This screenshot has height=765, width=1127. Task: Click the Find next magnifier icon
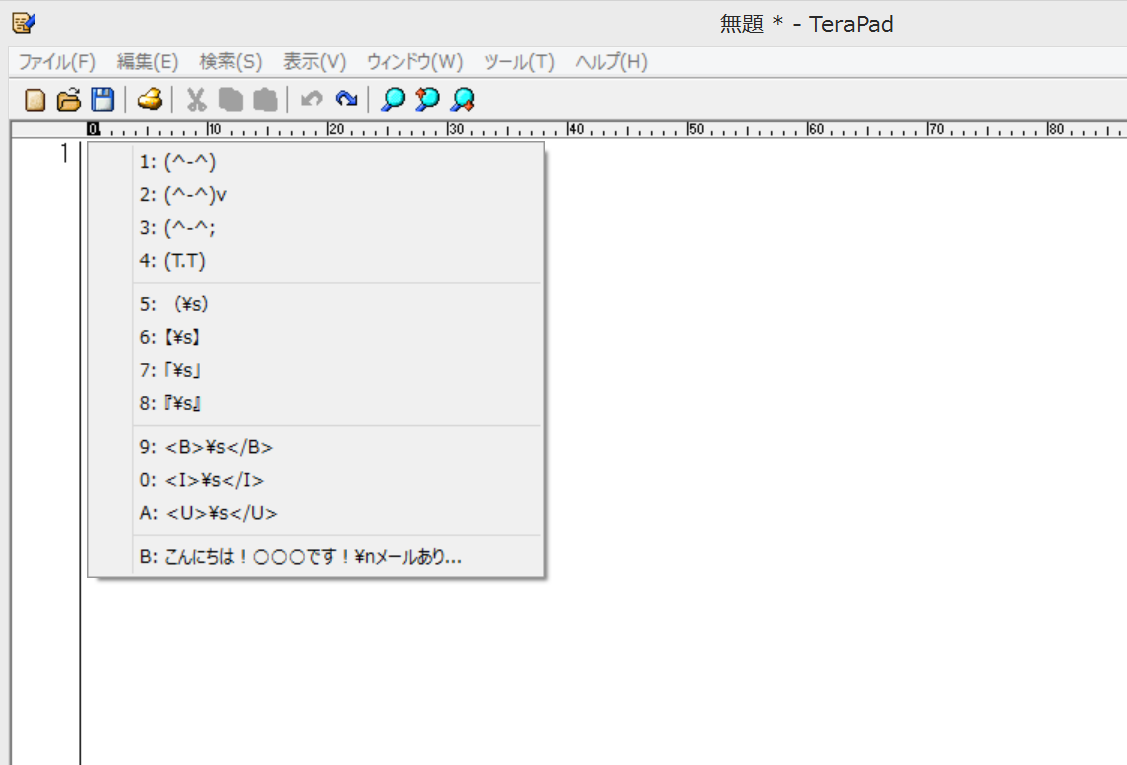coord(462,99)
